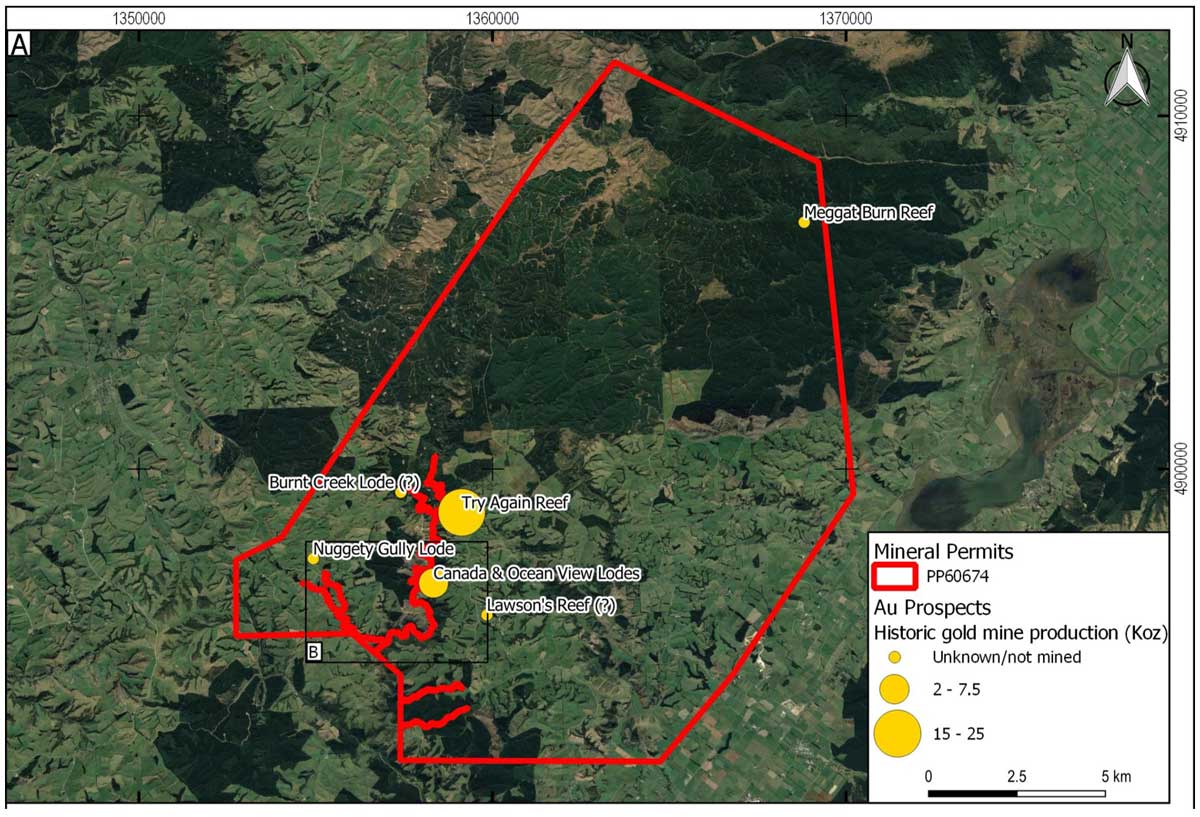
Task: Click the panel A label in corner
Action: click(x=19, y=45)
